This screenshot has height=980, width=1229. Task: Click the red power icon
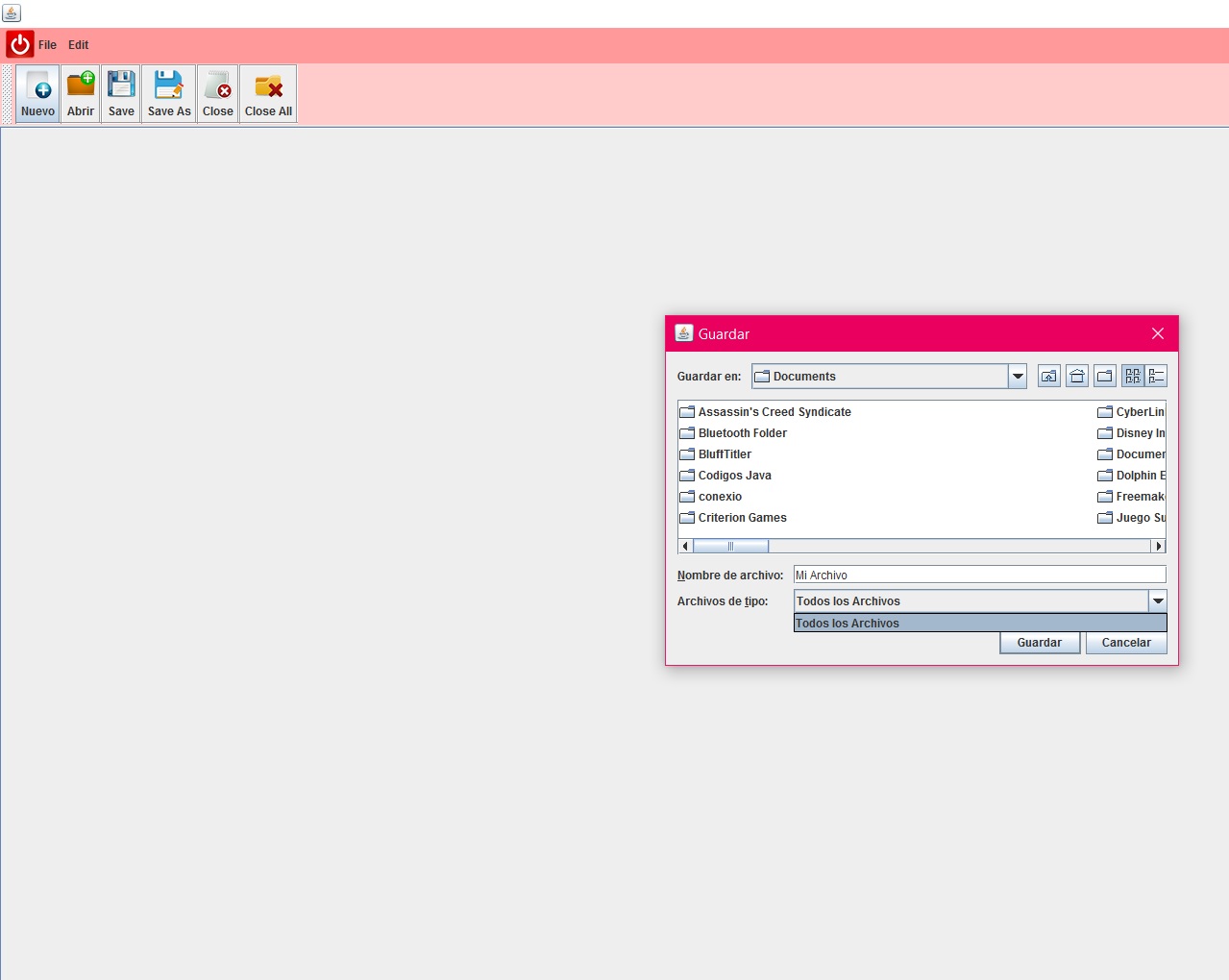(20, 44)
